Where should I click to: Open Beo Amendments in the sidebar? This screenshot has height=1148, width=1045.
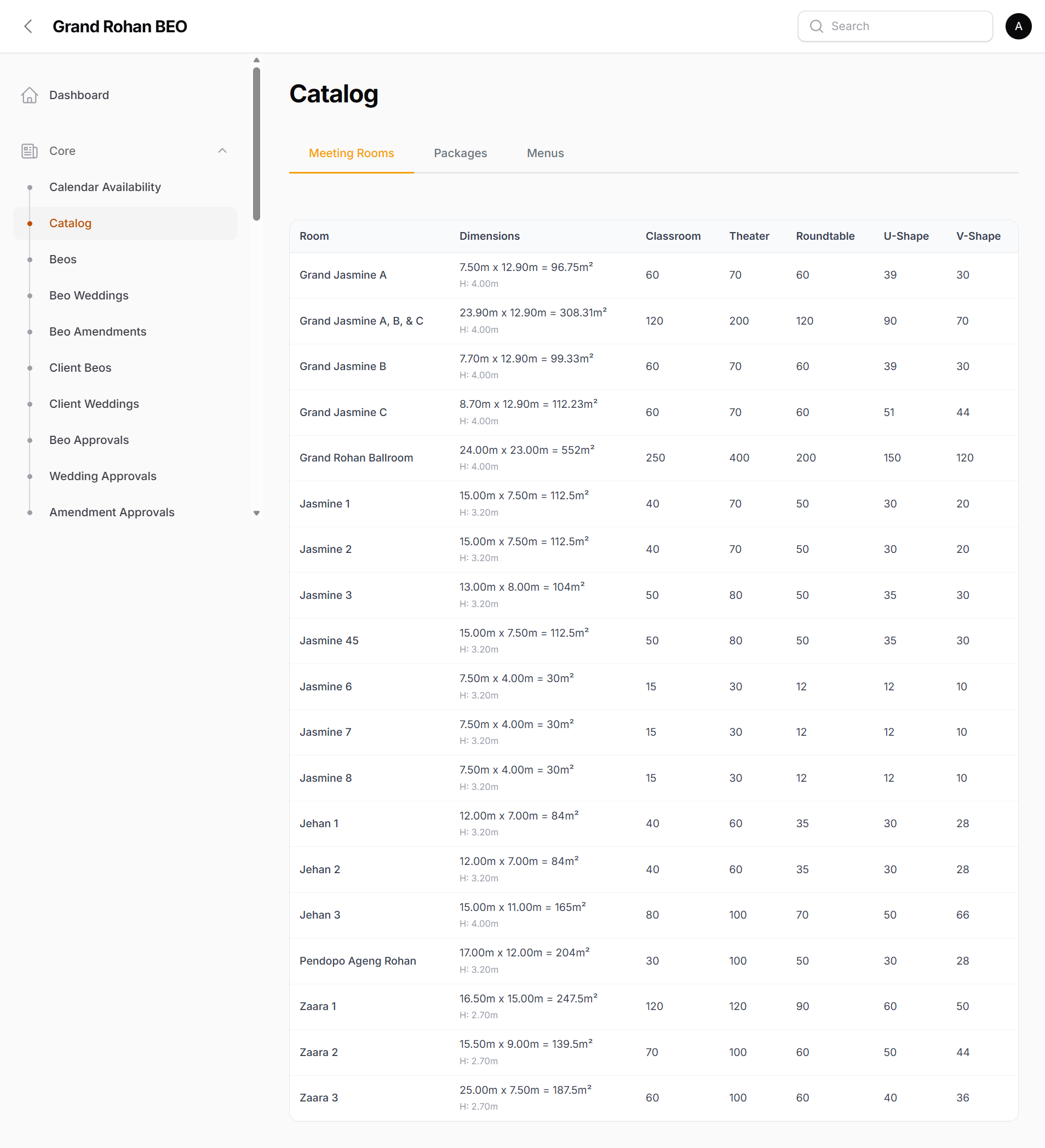[x=125, y=332]
